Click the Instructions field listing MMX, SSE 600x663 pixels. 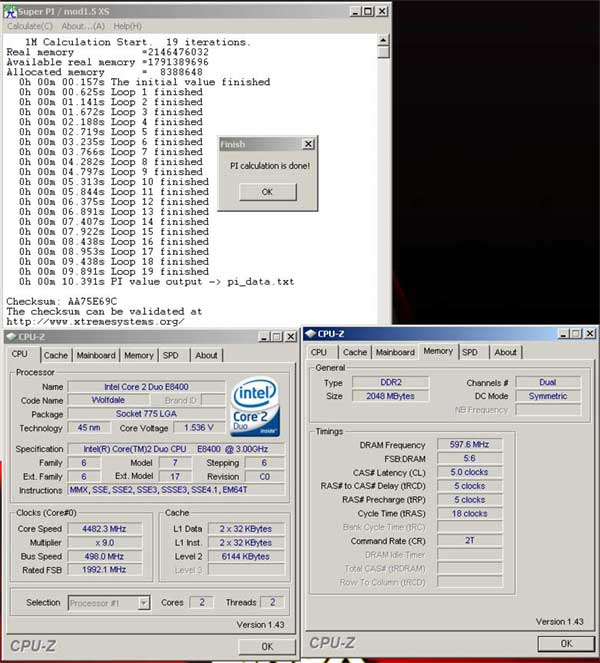click(176, 490)
